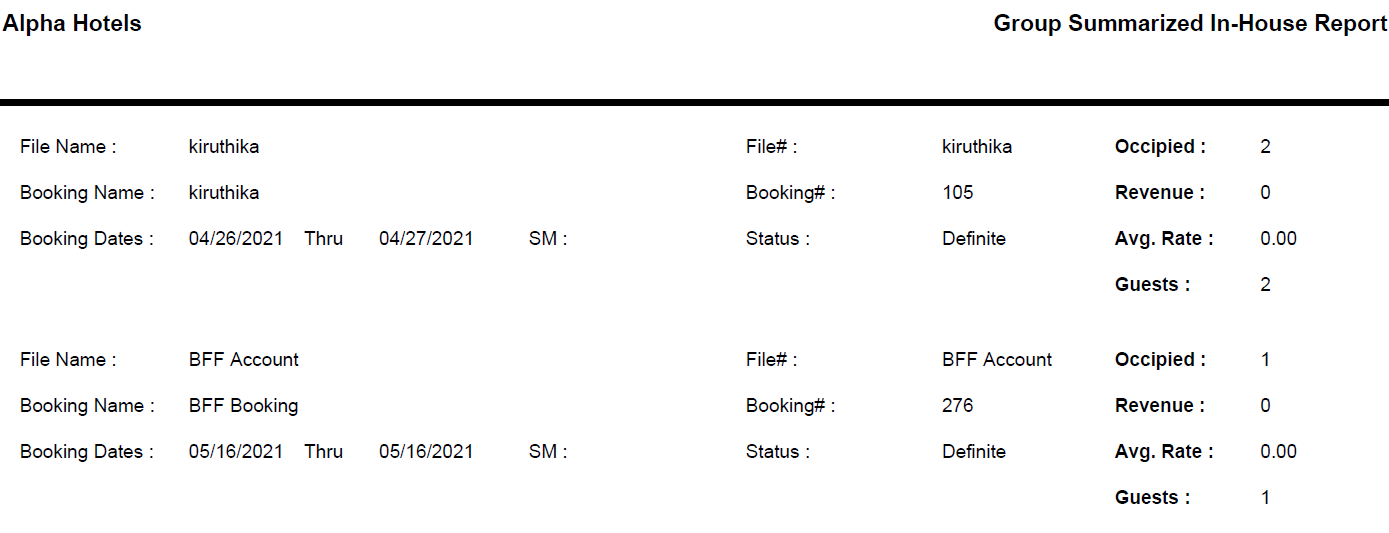Click kiruthika beside the Booking Name label
Image resolution: width=1389 pixels, height=533 pixels.
click(x=224, y=193)
